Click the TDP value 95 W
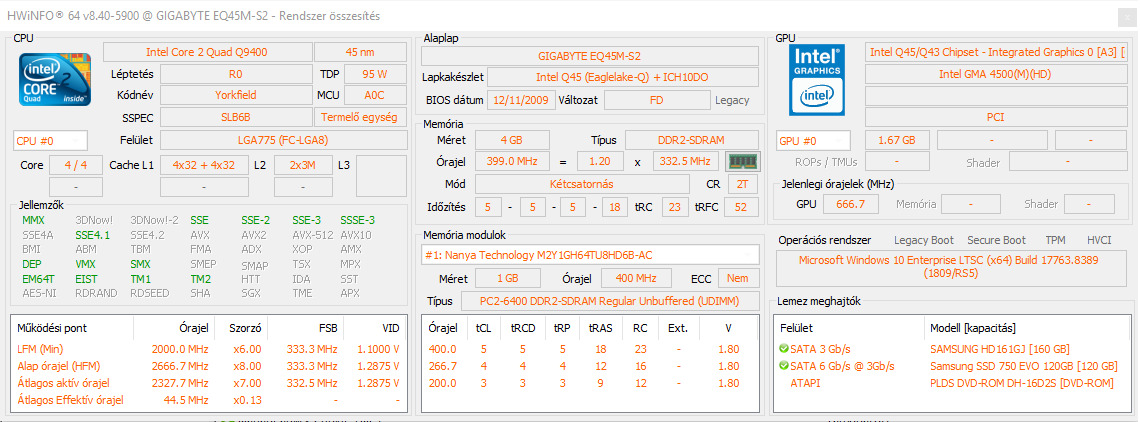This screenshot has height=422, width=1140. 374,74
